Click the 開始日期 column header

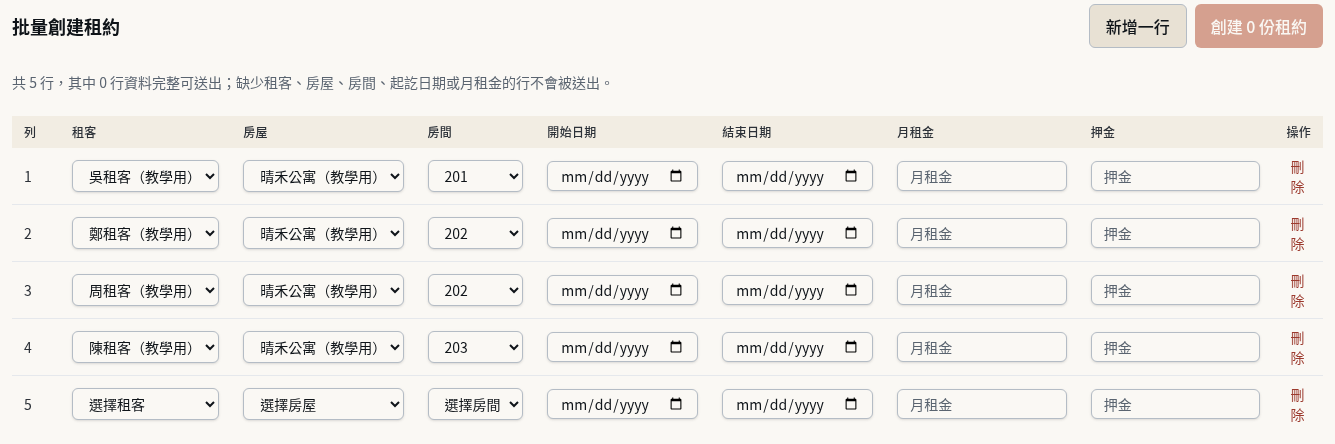[571, 132]
